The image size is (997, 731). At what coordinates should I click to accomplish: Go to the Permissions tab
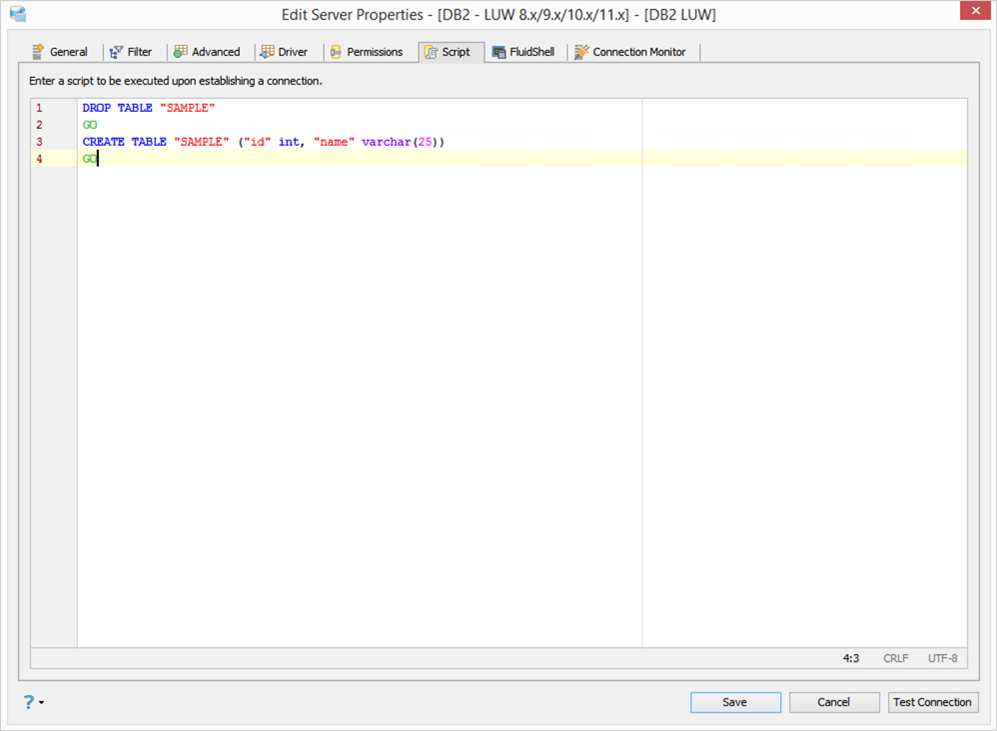point(366,52)
